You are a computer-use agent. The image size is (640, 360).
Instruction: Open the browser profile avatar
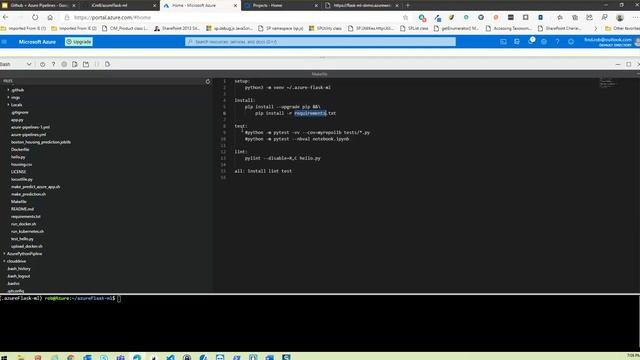click(x=620, y=18)
